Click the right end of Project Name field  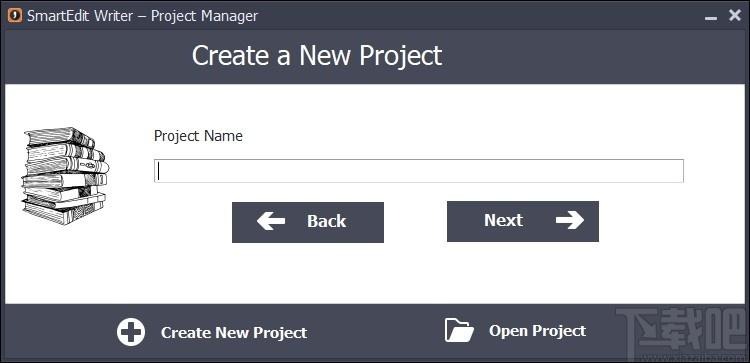click(x=672, y=171)
